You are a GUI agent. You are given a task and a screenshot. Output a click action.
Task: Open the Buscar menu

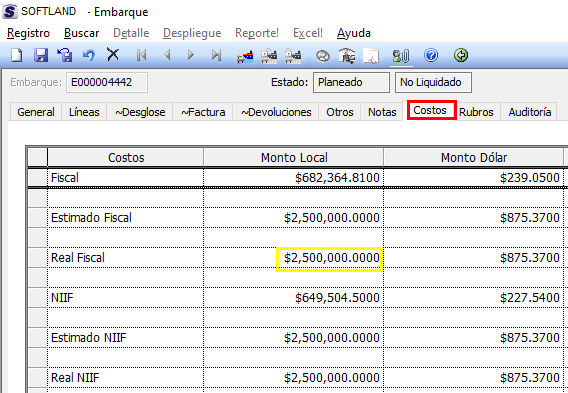pyautogui.click(x=82, y=33)
